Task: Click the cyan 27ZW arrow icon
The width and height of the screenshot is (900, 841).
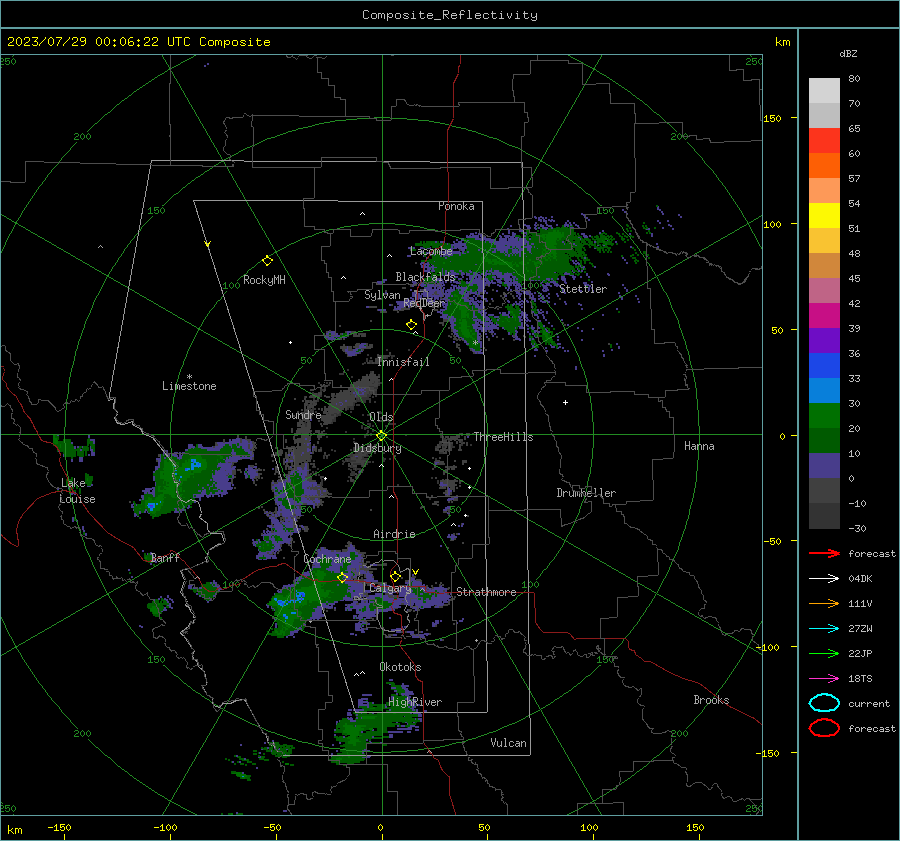Action: pyautogui.click(x=824, y=628)
